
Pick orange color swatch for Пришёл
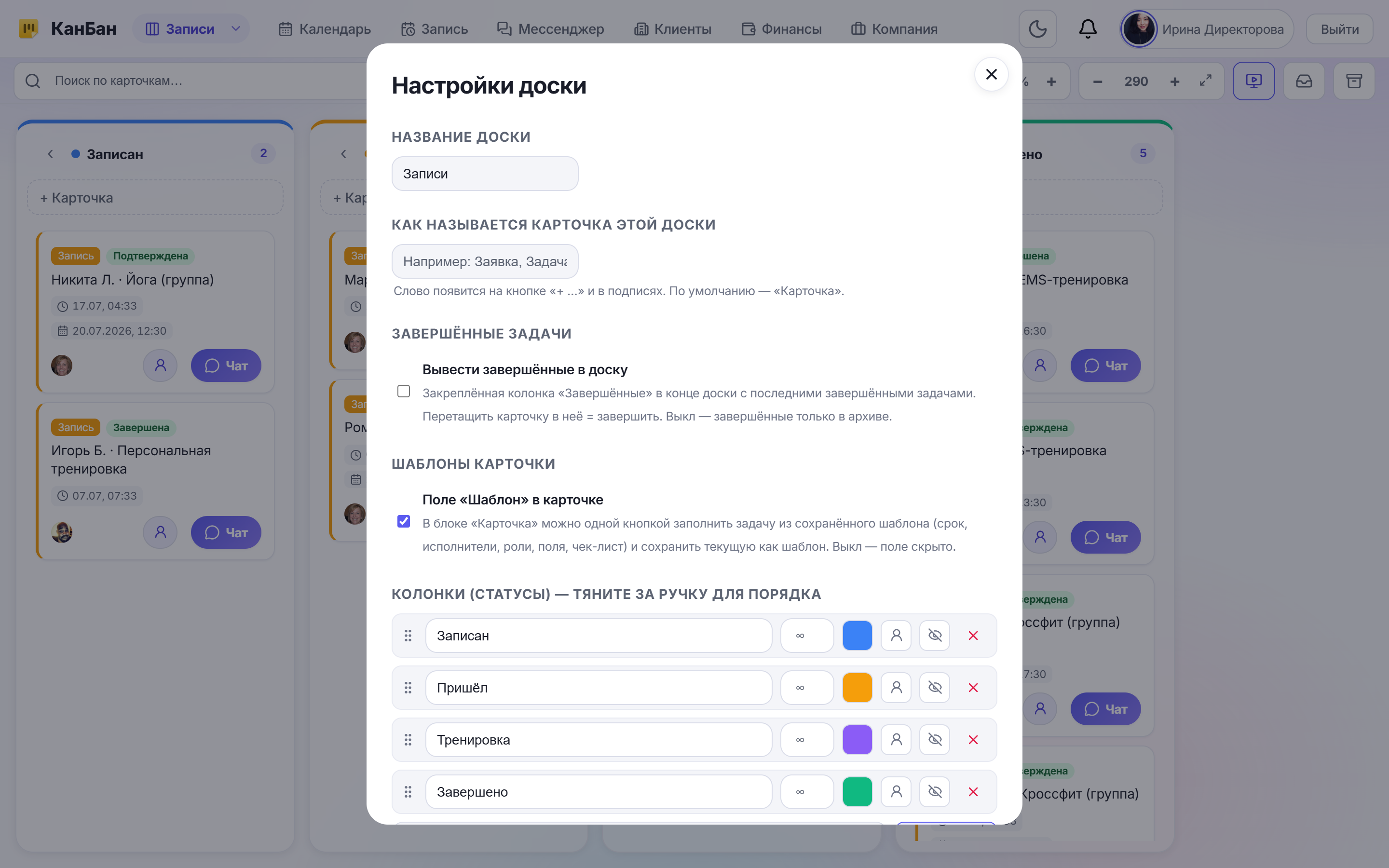pyautogui.click(x=857, y=688)
